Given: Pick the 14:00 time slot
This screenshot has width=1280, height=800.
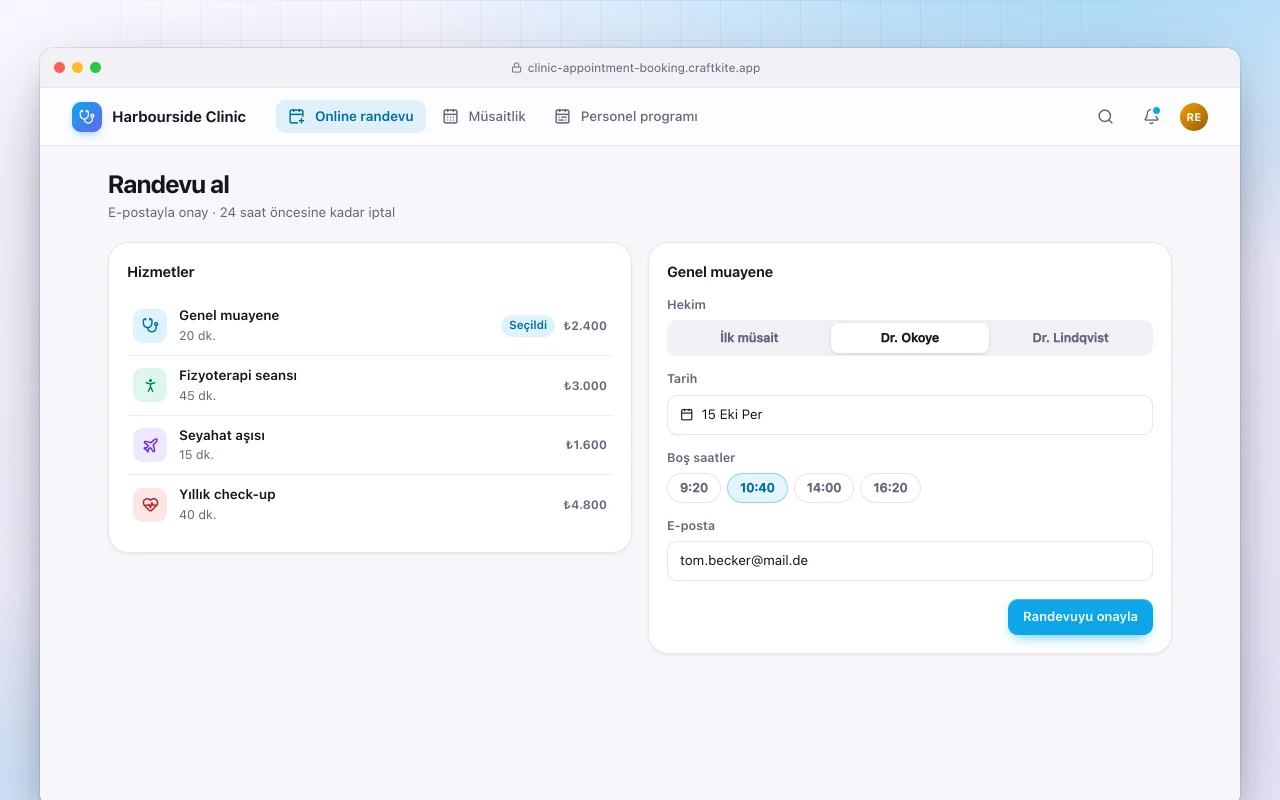Looking at the screenshot, I should click(x=824, y=488).
